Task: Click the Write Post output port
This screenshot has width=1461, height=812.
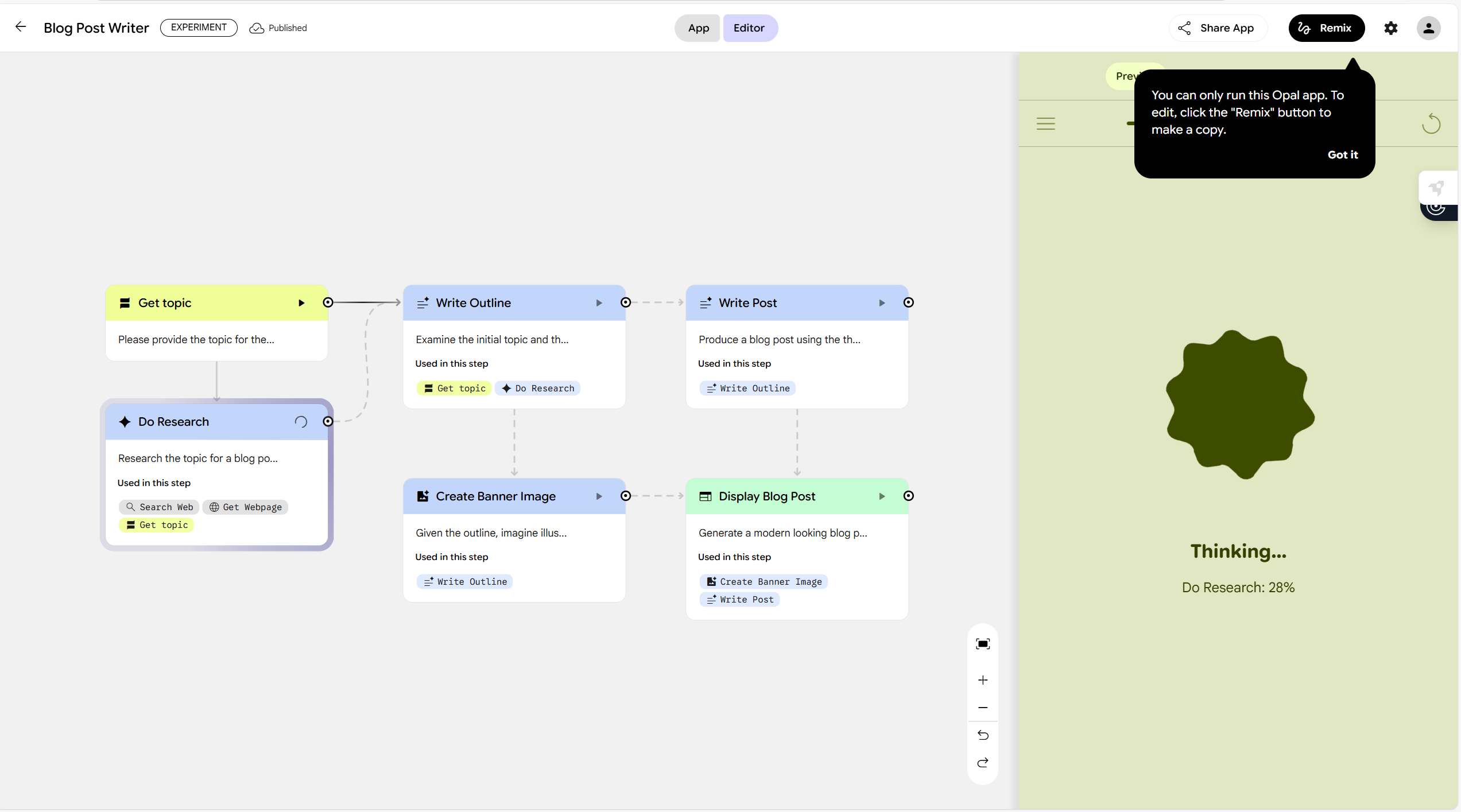Action: pos(908,302)
